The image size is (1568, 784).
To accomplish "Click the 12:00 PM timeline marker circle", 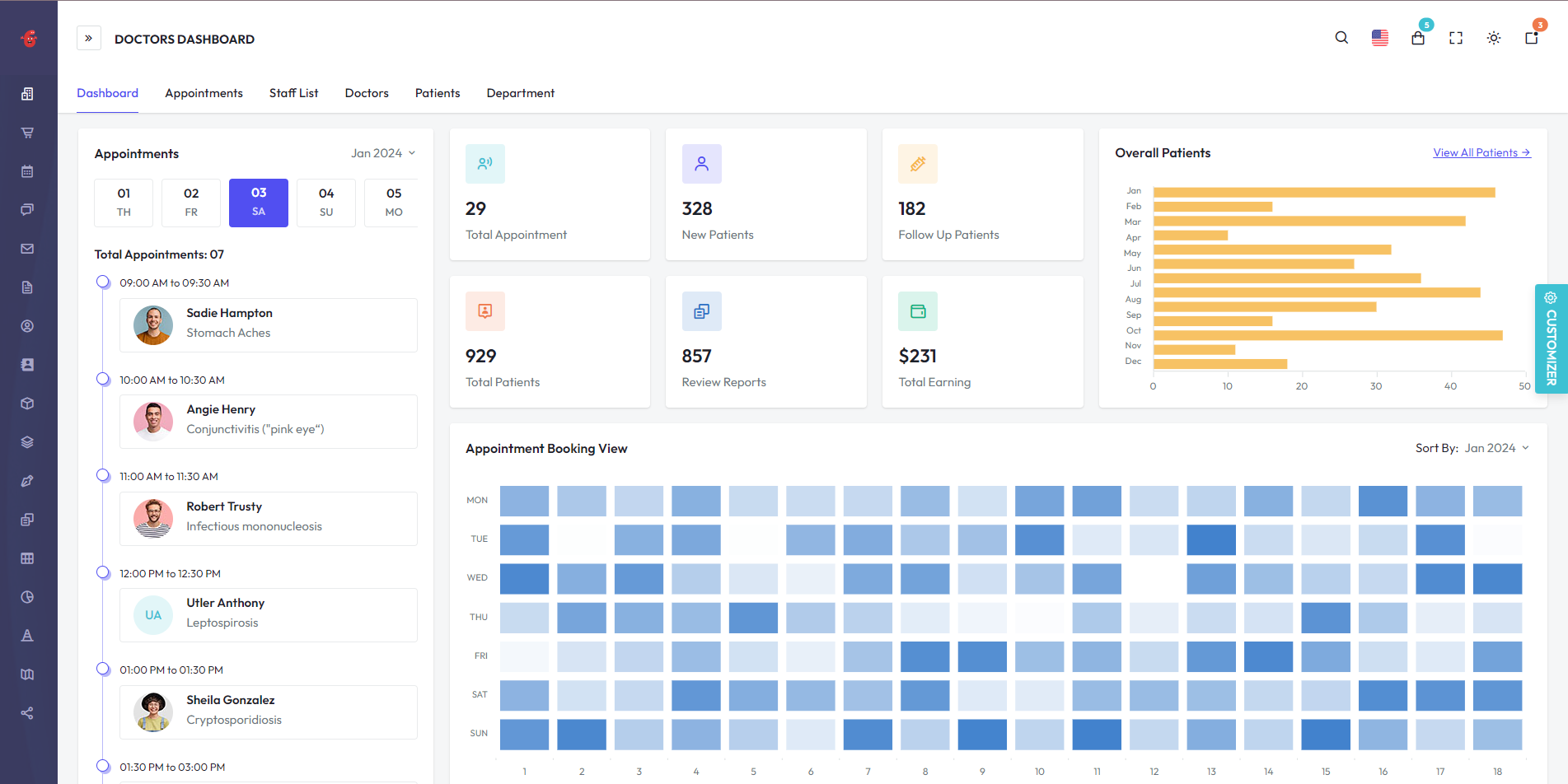I will tap(103, 572).
